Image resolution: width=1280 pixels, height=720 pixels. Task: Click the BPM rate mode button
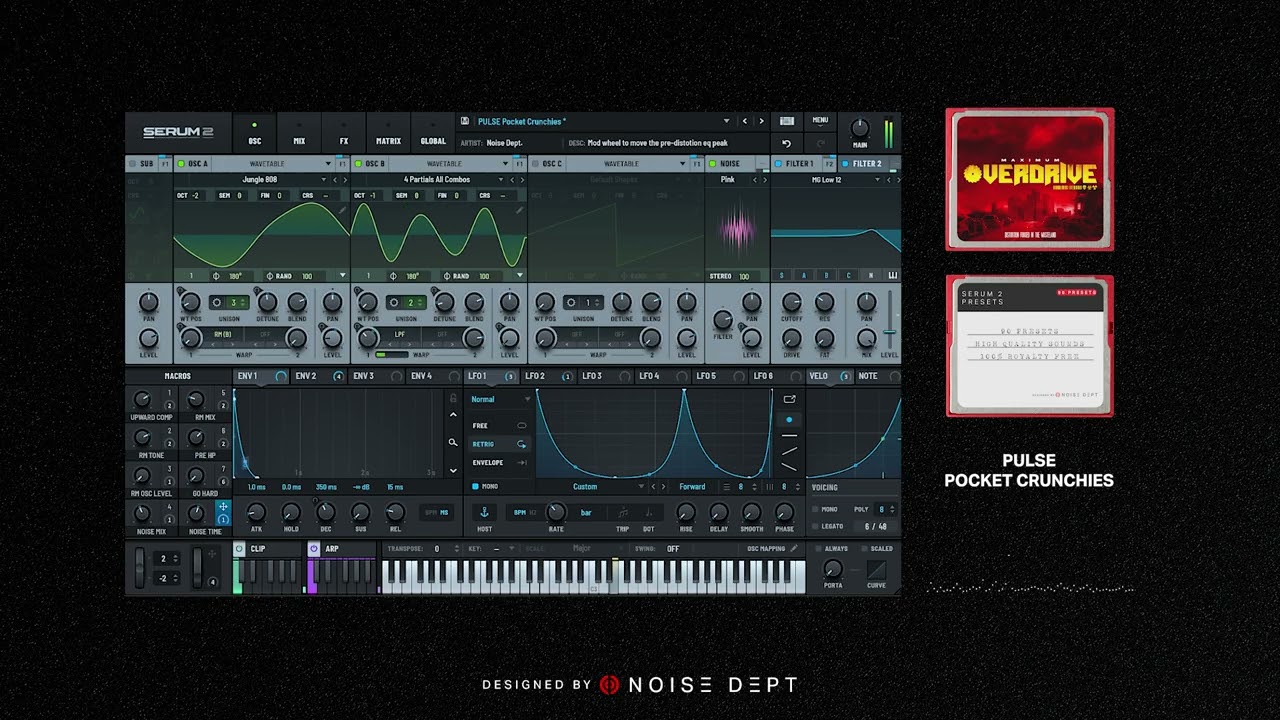(520, 512)
